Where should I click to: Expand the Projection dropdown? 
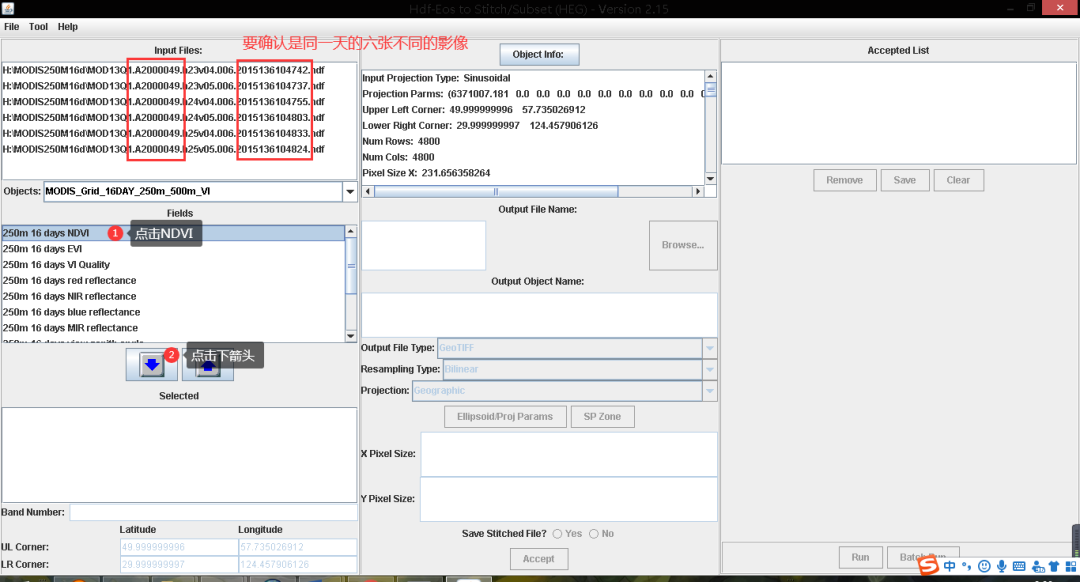click(x=709, y=391)
